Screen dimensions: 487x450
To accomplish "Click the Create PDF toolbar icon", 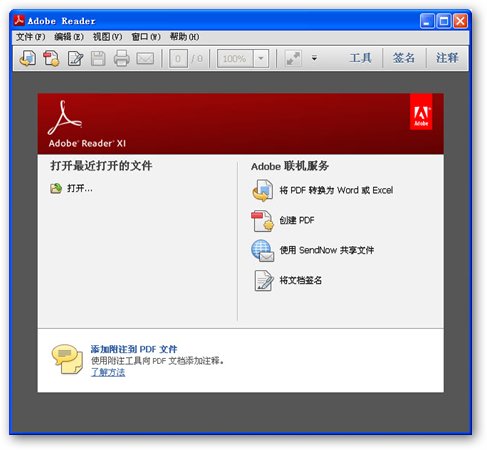I will (x=52, y=58).
